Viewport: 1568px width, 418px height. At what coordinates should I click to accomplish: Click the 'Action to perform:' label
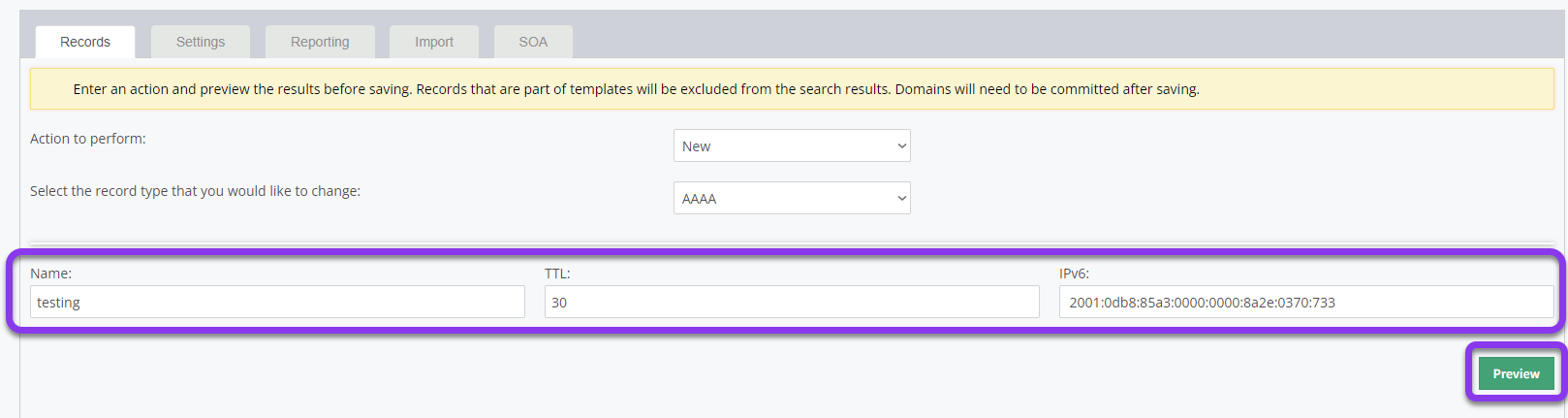[88, 139]
